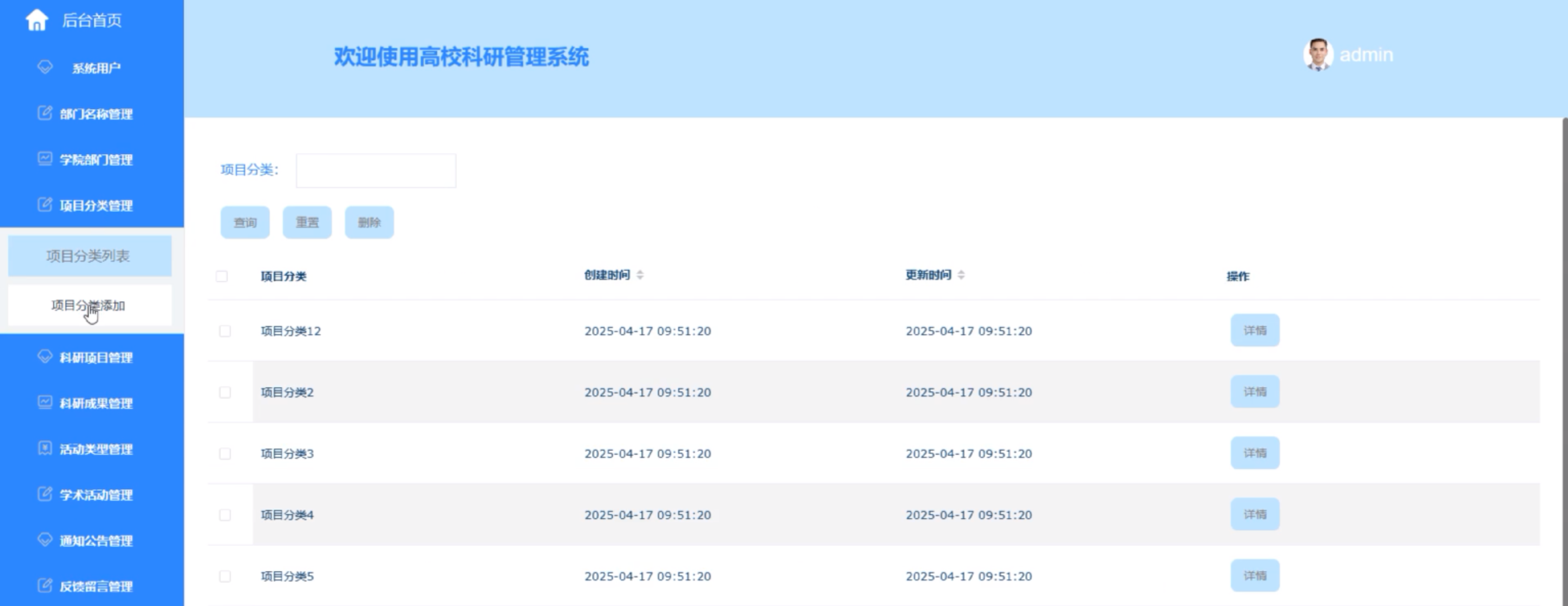Click the home icon beside 后台首页
Viewport: 1568px width, 606px height.
click(x=37, y=20)
